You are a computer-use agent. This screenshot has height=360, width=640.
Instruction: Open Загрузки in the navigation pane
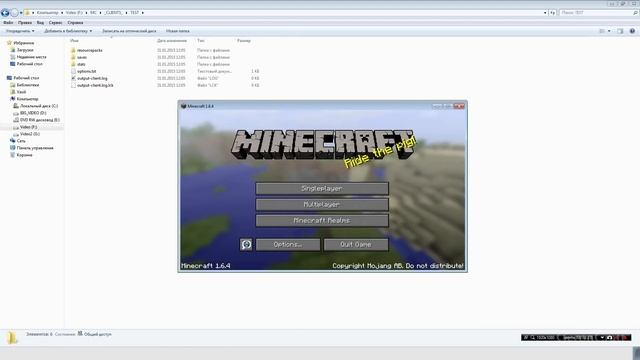pyautogui.click(x=25, y=50)
